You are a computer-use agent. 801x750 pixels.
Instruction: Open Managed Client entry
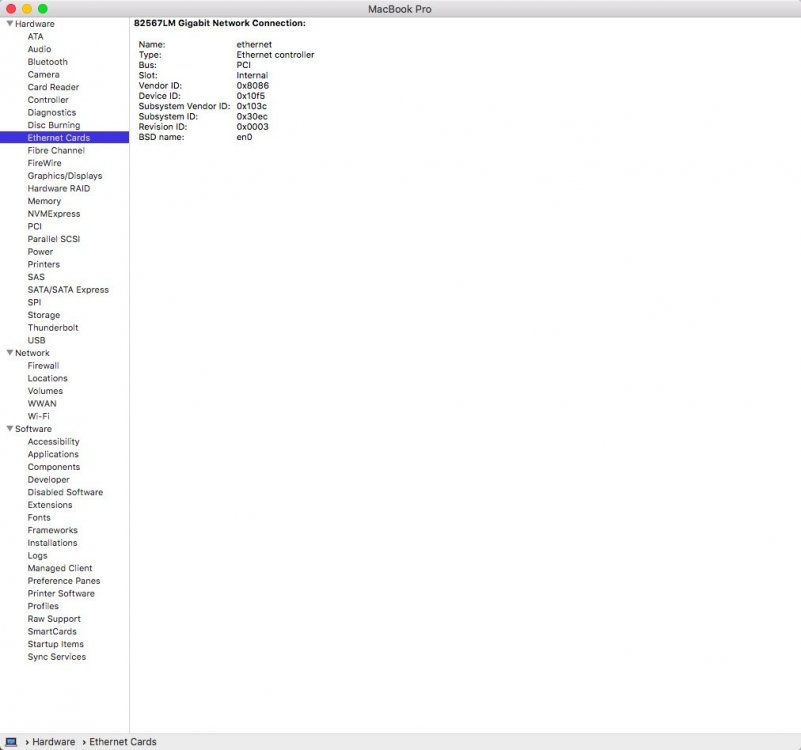[x=60, y=568]
